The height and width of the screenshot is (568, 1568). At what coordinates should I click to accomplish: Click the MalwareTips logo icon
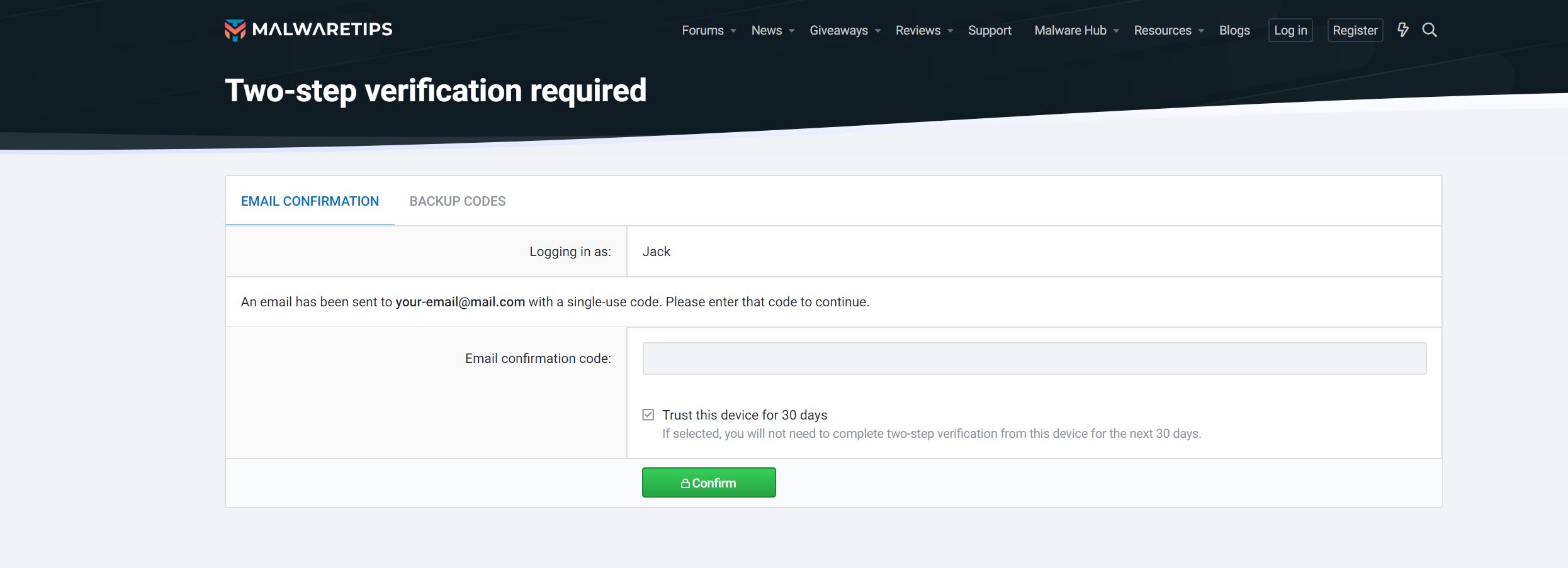235,30
